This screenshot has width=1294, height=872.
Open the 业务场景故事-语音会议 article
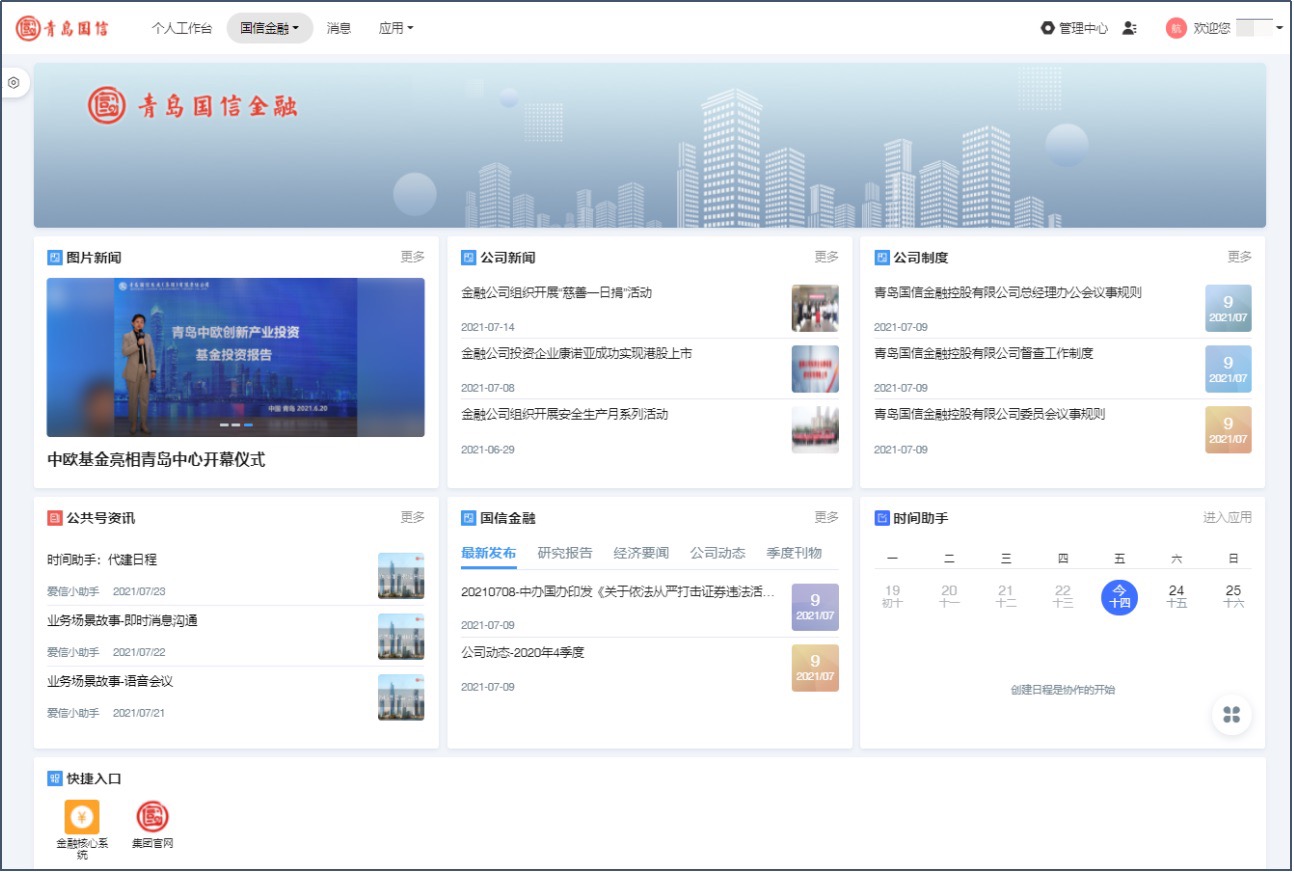(x=110, y=681)
